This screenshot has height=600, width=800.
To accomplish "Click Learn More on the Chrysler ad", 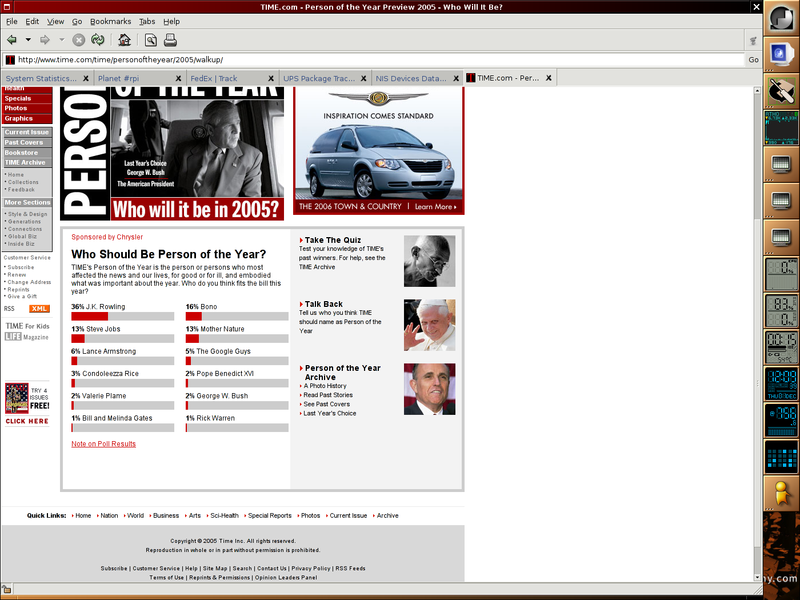I will pos(435,207).
